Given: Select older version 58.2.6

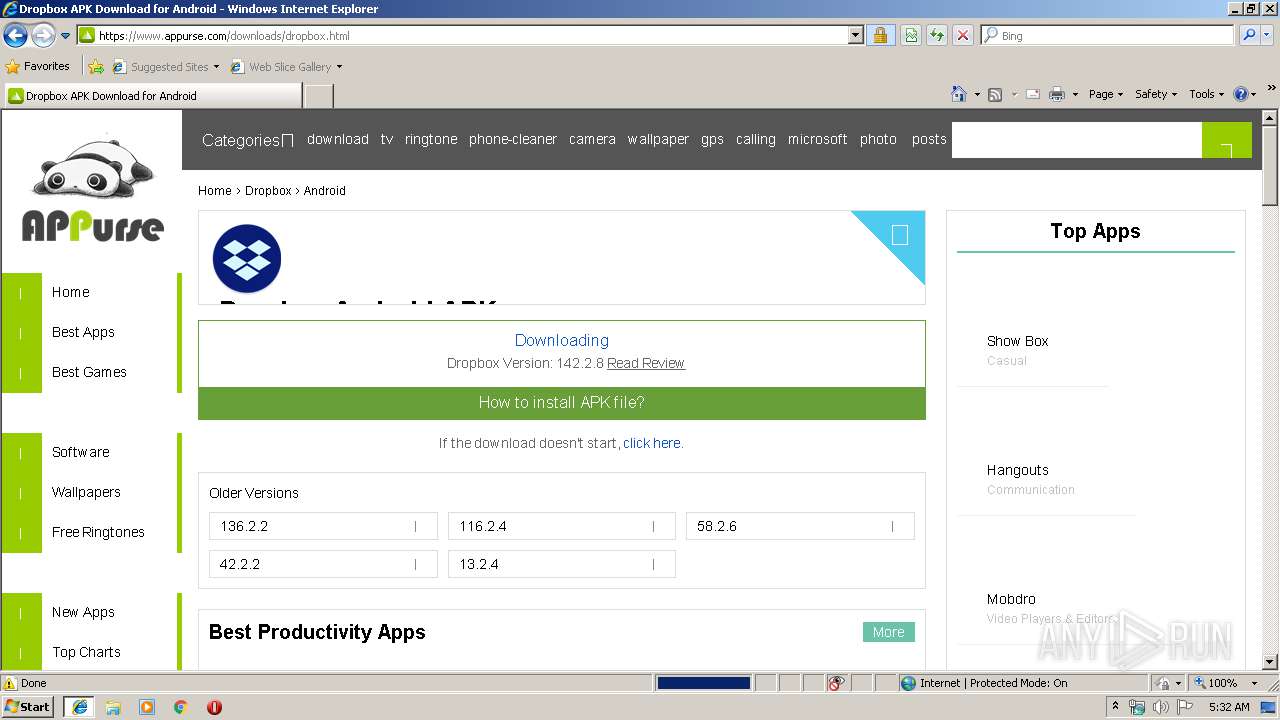Looking at the screenshot, I should pyautogui.click(x=800, y=526).
